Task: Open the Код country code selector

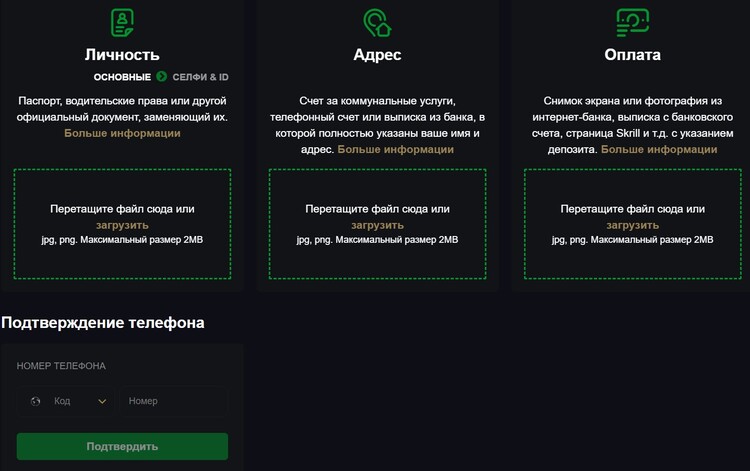Action: [x=65, y=401]
